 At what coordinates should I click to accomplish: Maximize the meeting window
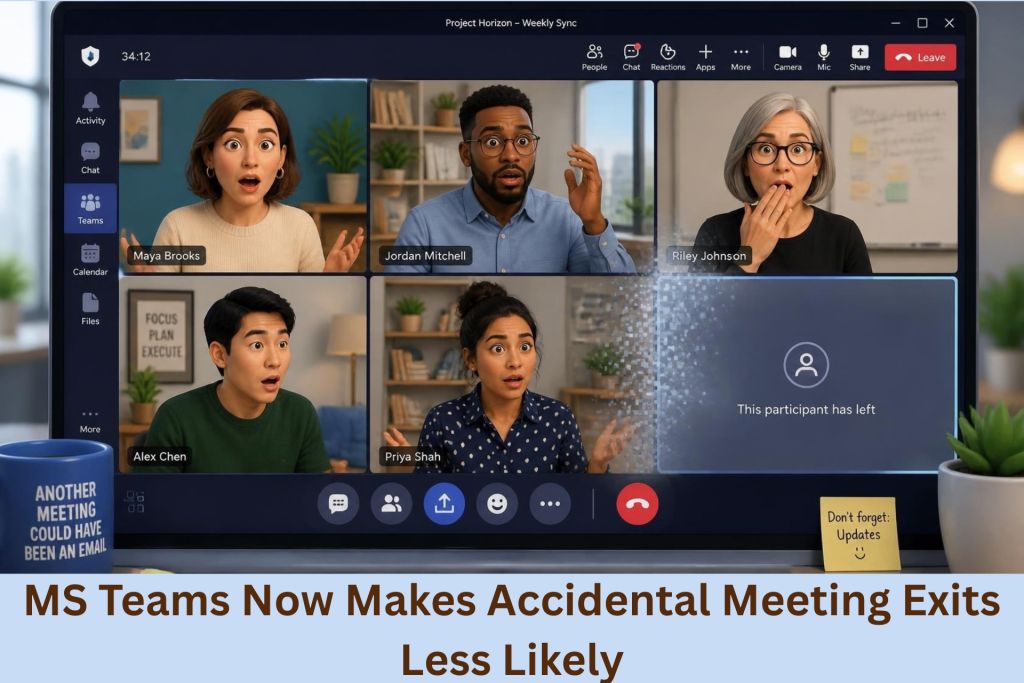pyautogui.click(x=922, y=23)
